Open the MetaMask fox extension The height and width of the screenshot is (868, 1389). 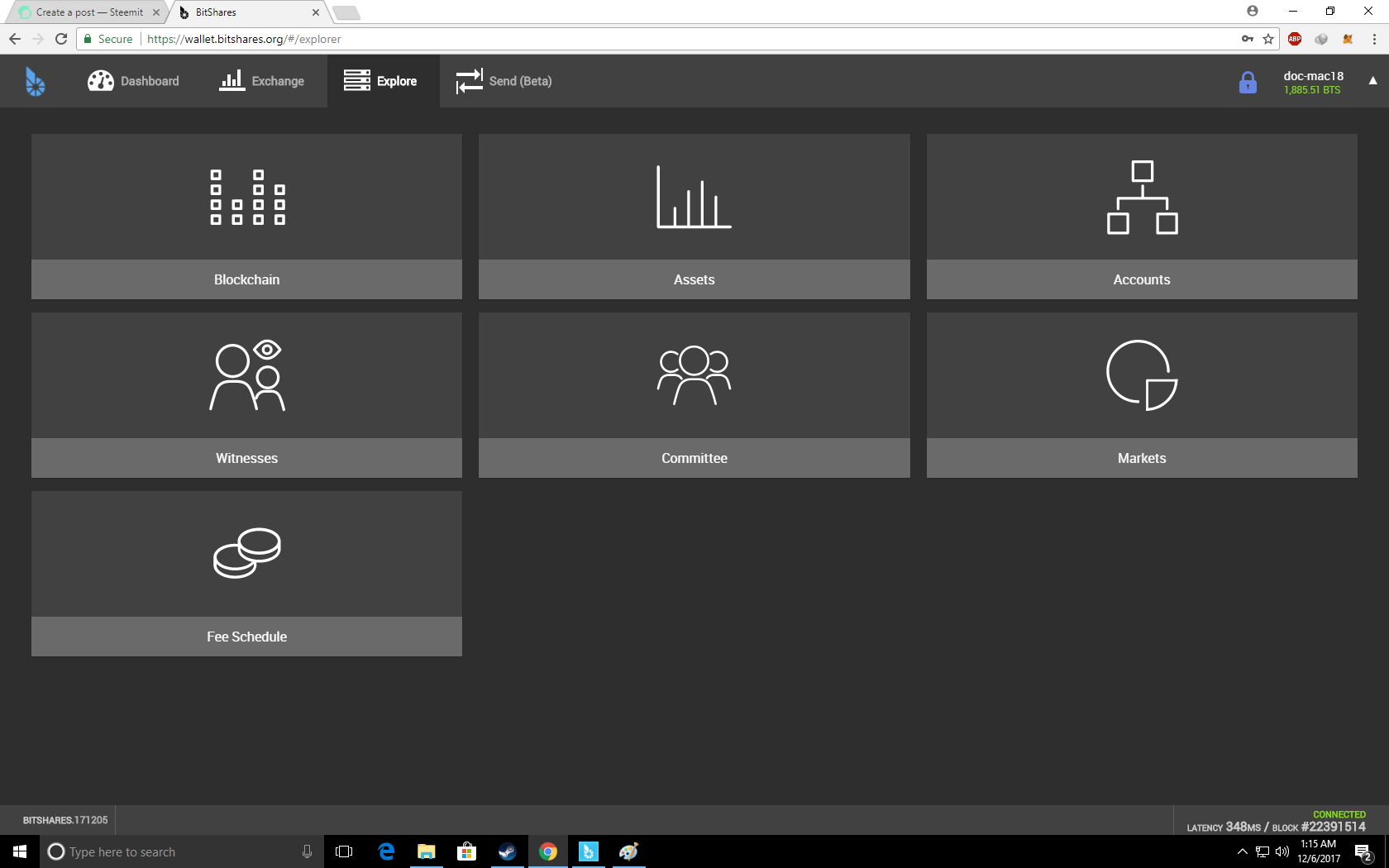coord(1348,39)
